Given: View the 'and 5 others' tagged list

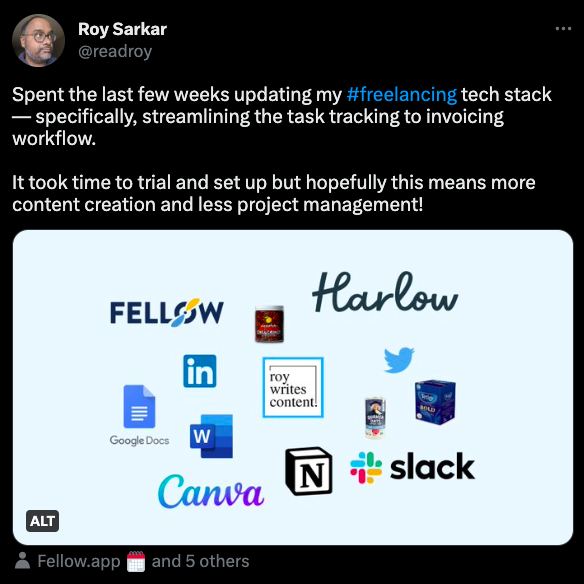Looking at the screenshot, I should pos(200,561).
